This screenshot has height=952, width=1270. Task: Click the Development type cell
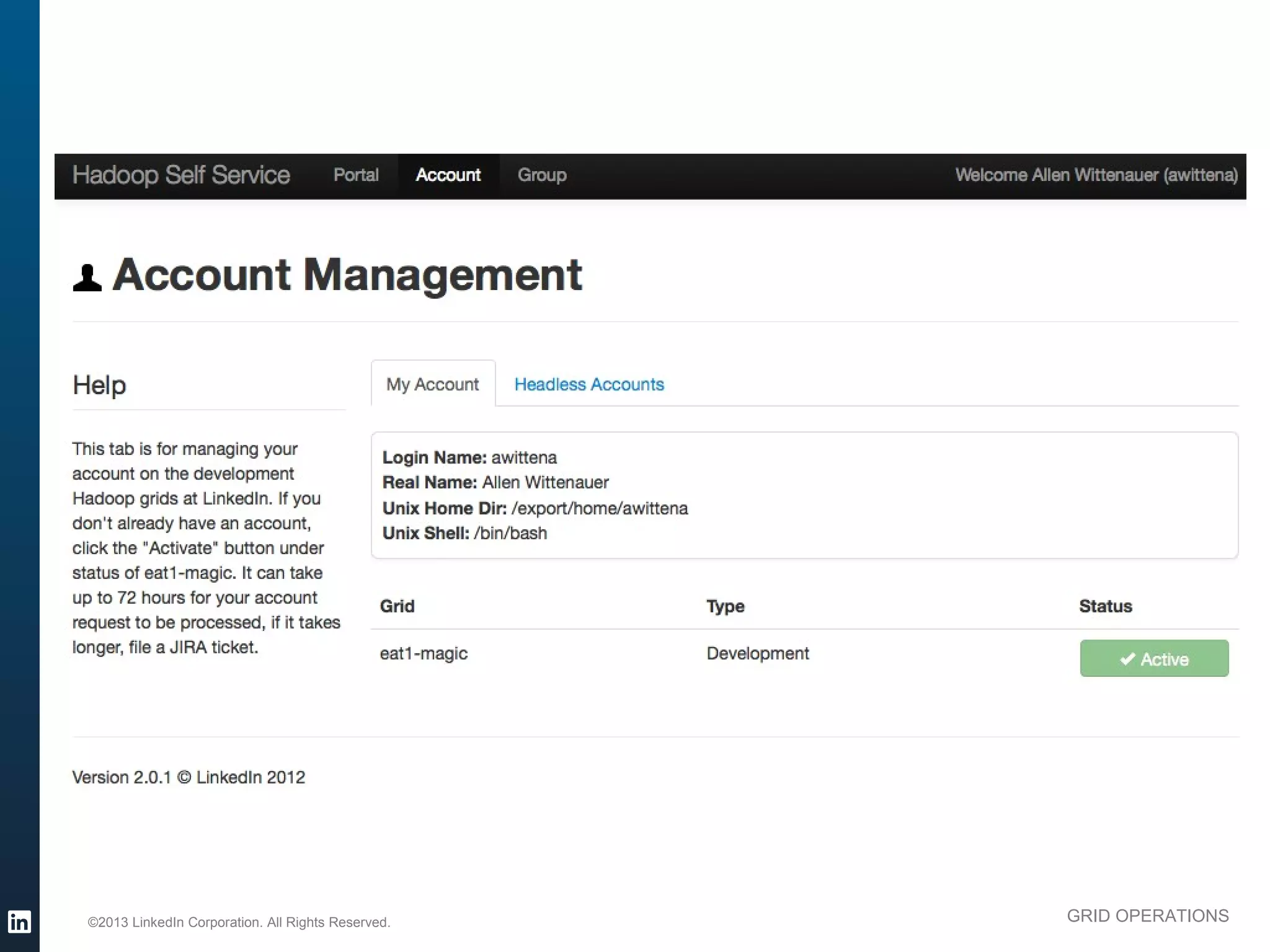(x=758, y=653)
